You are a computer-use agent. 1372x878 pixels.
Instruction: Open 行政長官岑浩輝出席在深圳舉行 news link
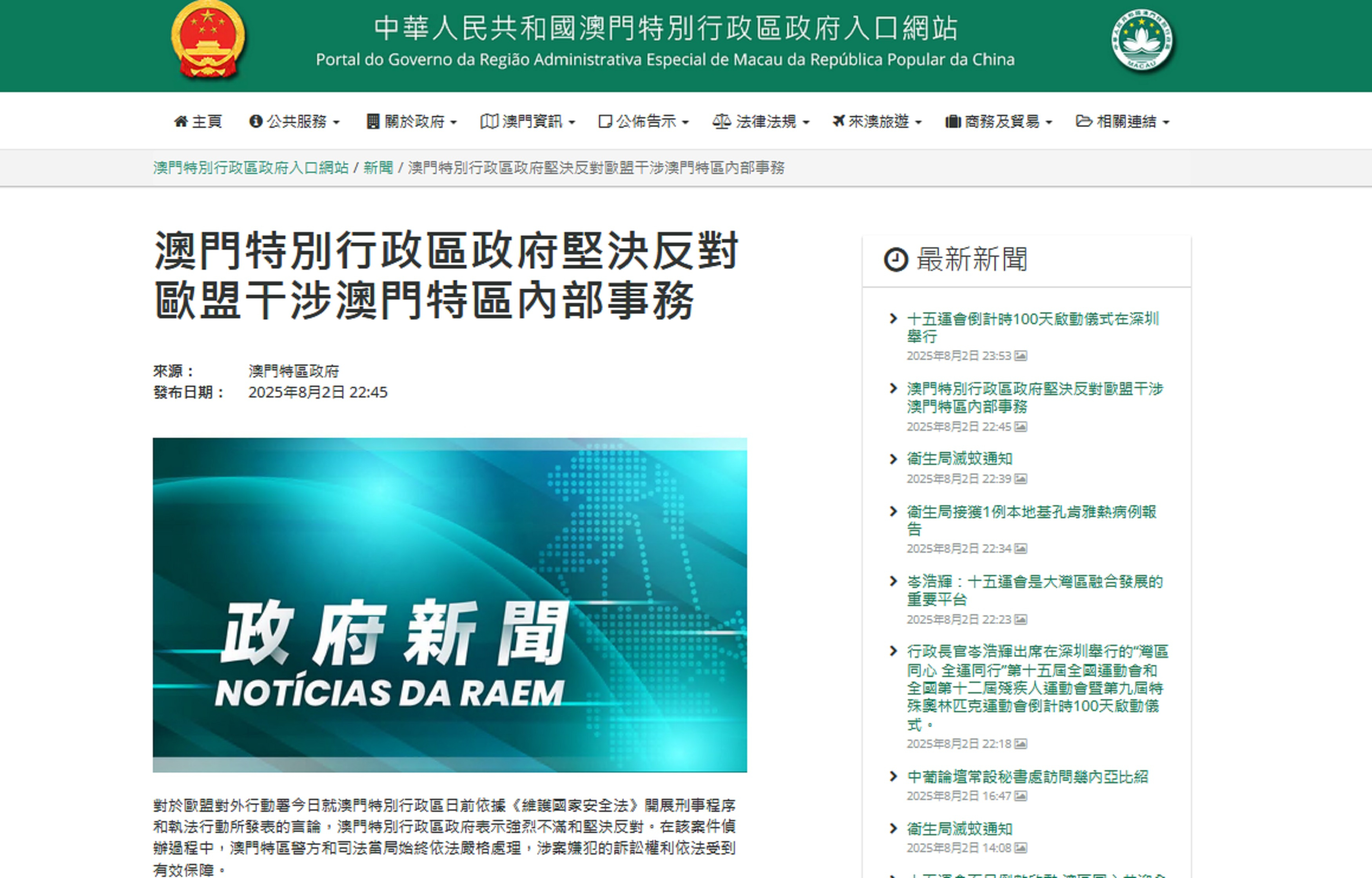1037,688
